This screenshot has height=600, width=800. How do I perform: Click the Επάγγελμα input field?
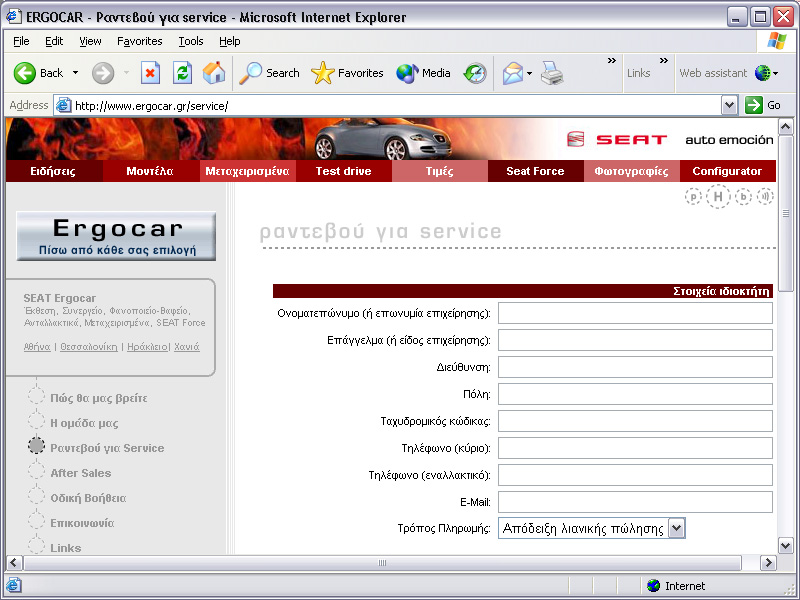pos(635,340)
